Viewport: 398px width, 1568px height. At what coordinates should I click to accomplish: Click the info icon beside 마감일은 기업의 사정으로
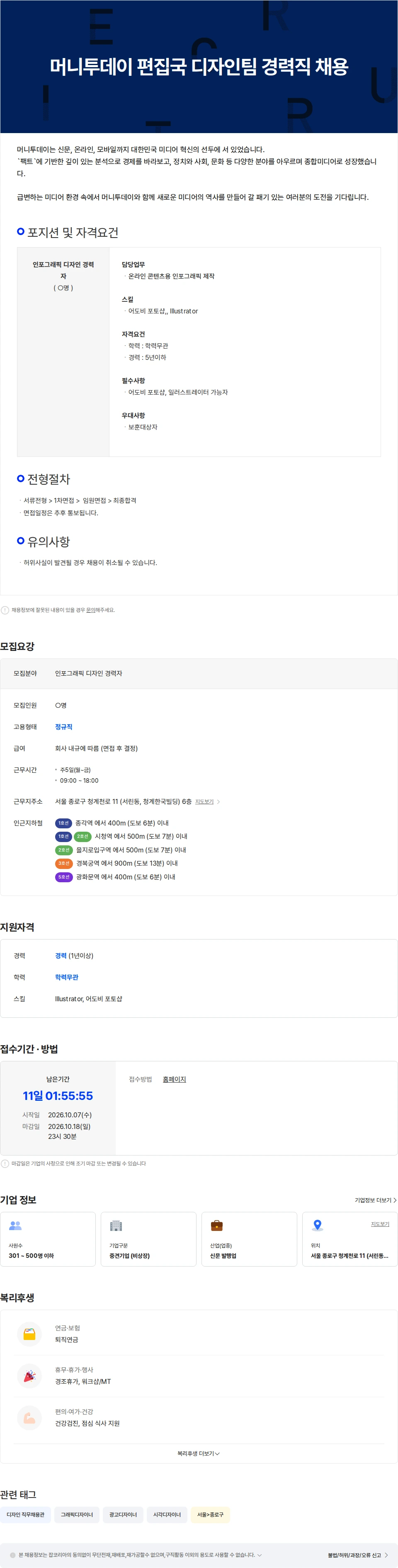pos(5,1163)
